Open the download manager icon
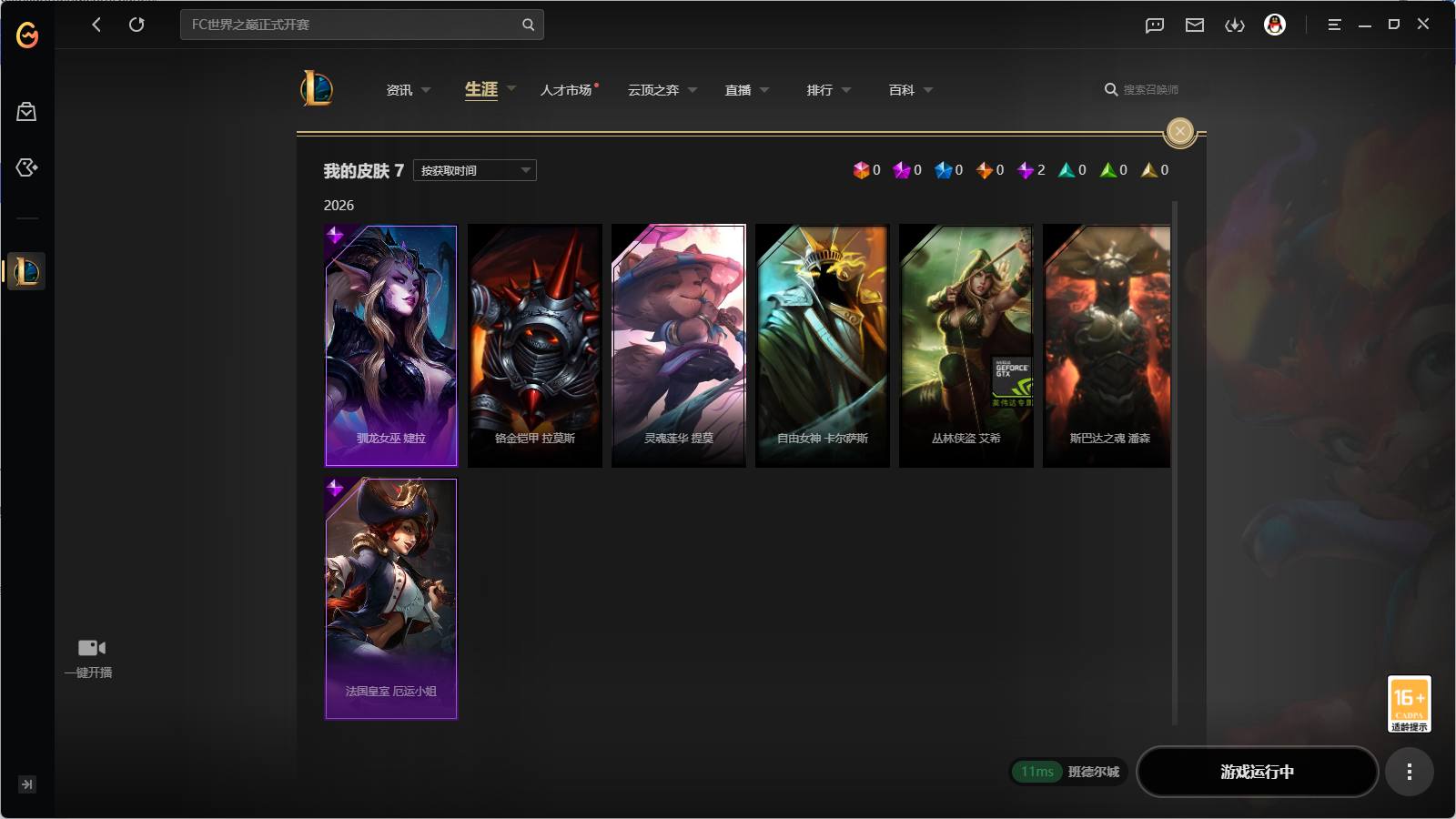This screenshot has width=1456, height=819. (1235, 25)
